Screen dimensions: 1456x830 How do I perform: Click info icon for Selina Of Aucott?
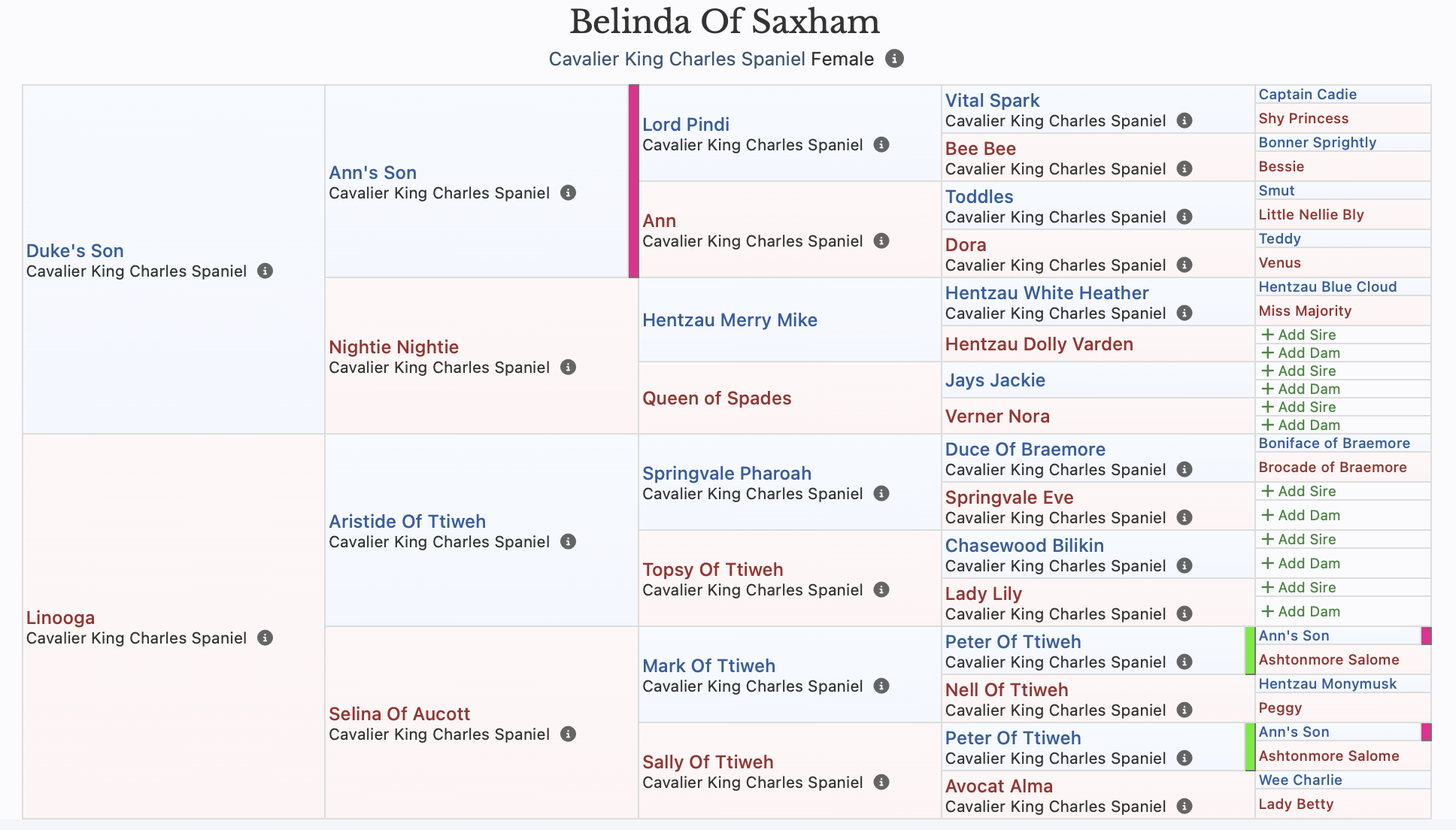(569, 734)
